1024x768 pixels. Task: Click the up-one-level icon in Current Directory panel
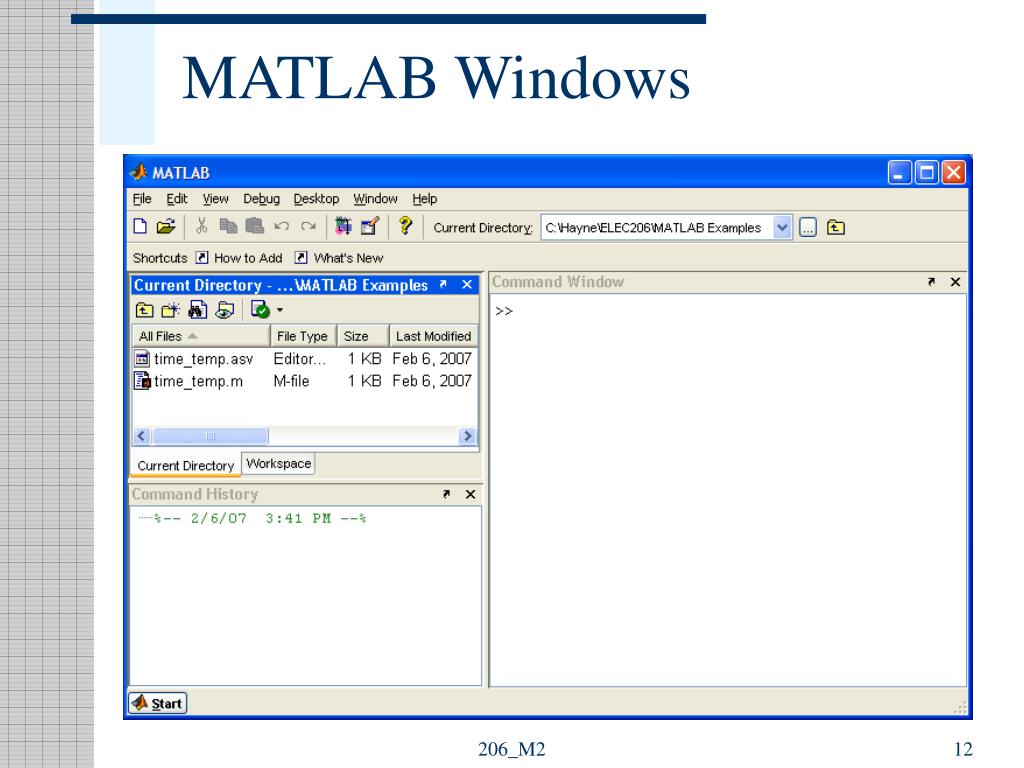pos(144,310)
